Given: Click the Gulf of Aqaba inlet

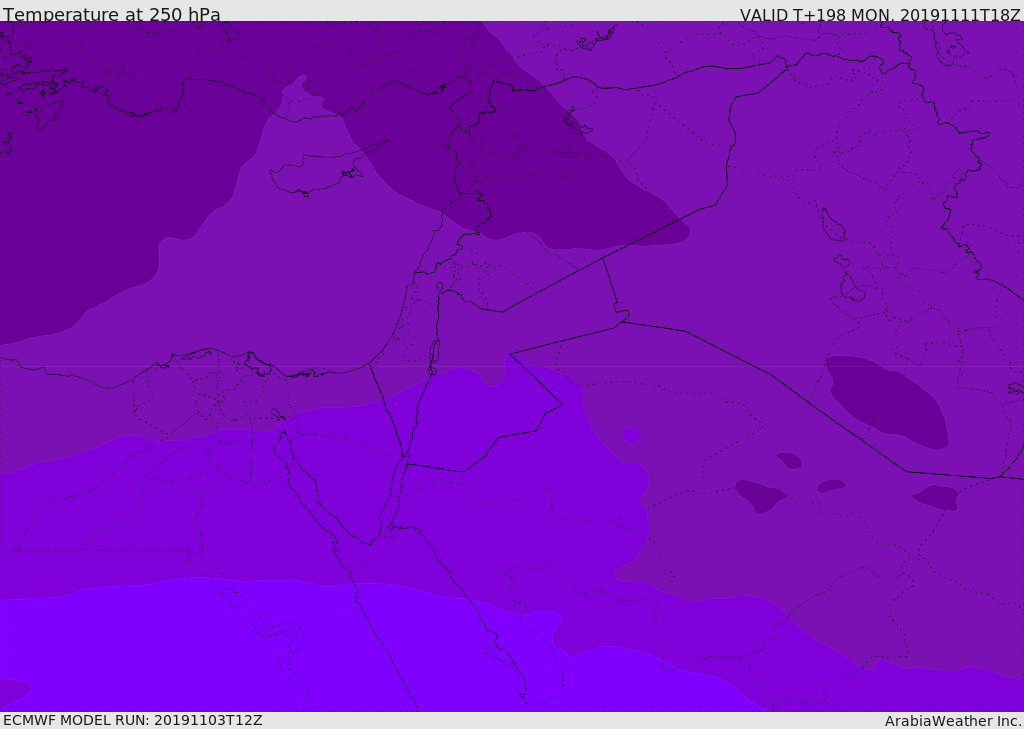Looking at the screenshot, I should (398, 490).
